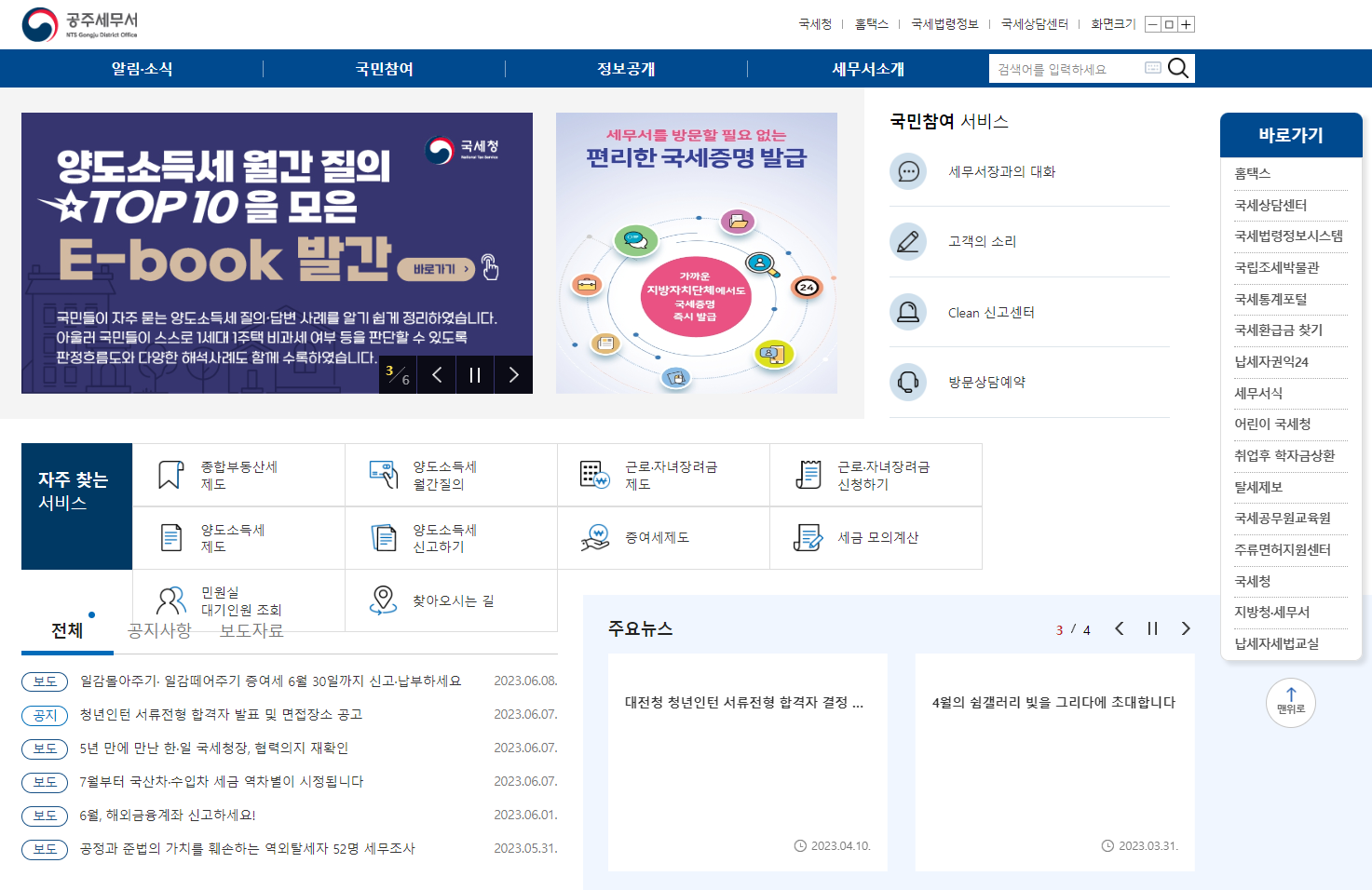Click the 양도소득세 월간질의 icon
Screen dimensions: 1372x890
click(x=384, y=475)
